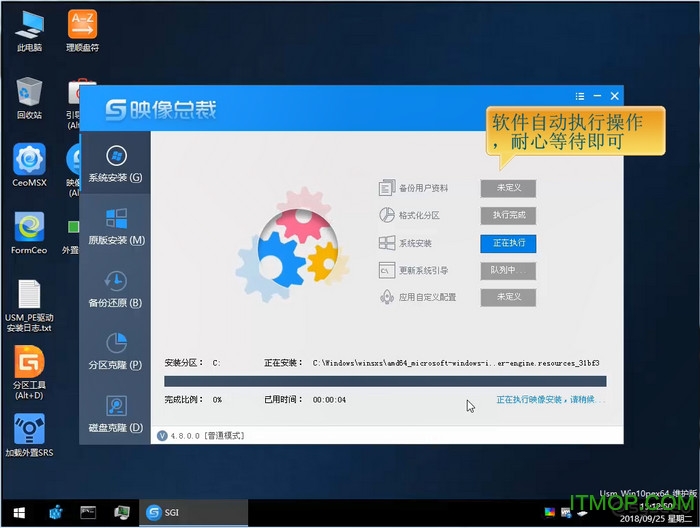The width and height of the screenshot is (700, 528).
Task: Click 备份用户资料 step icon
Action: [387, 188]
